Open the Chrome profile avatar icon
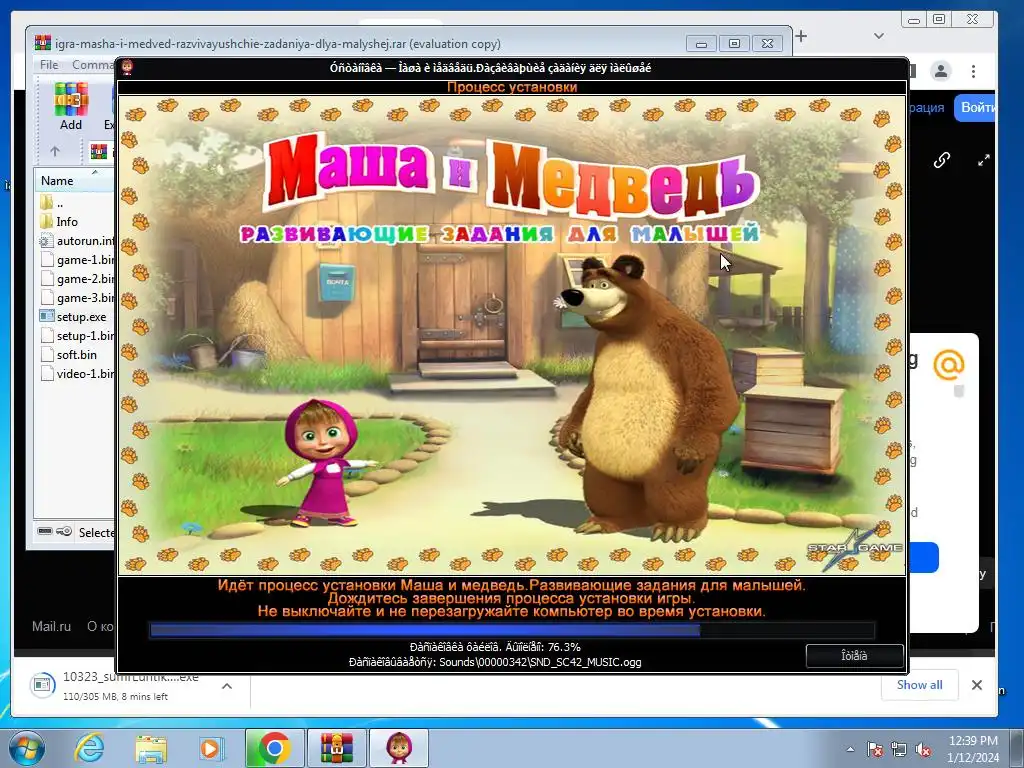 coord(941,71)
